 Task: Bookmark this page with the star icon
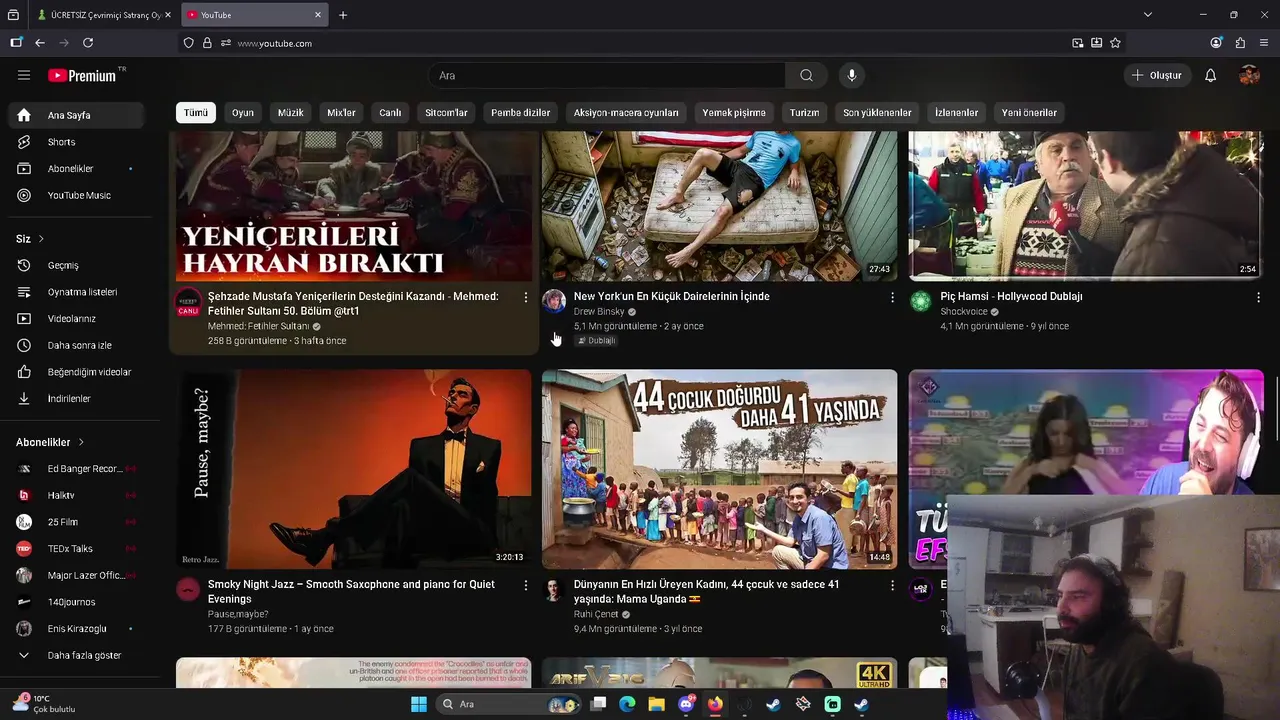(1115, 43)
